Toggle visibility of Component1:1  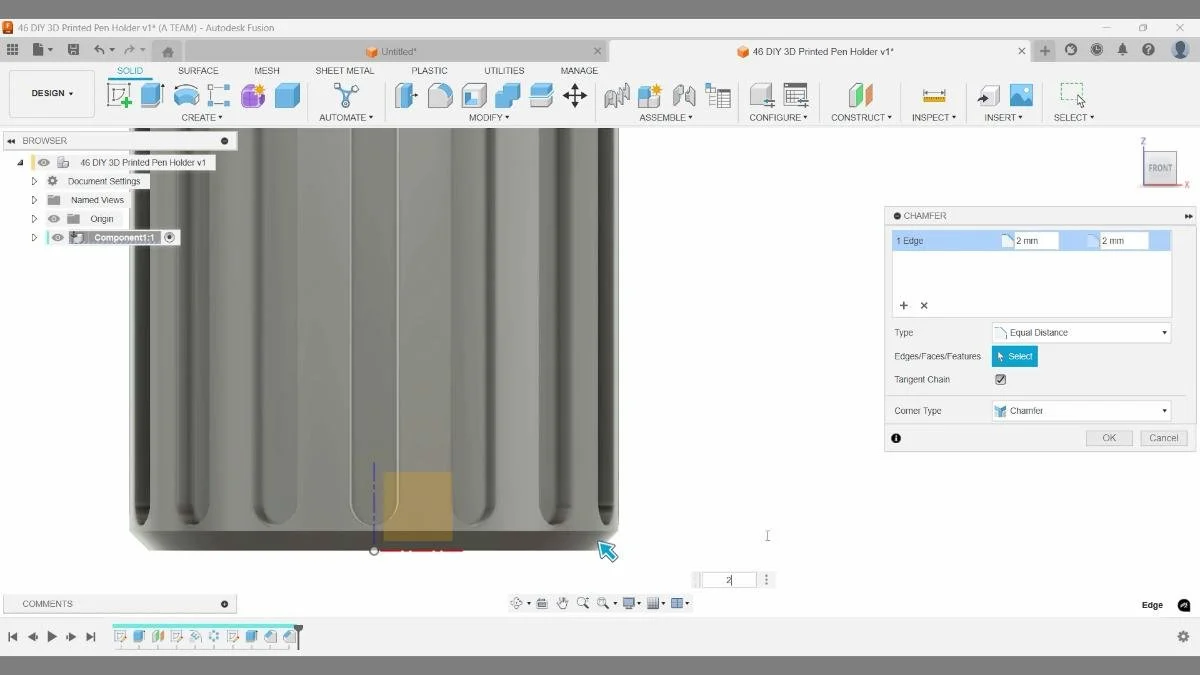pyautogui.click(x=58, y=238)
